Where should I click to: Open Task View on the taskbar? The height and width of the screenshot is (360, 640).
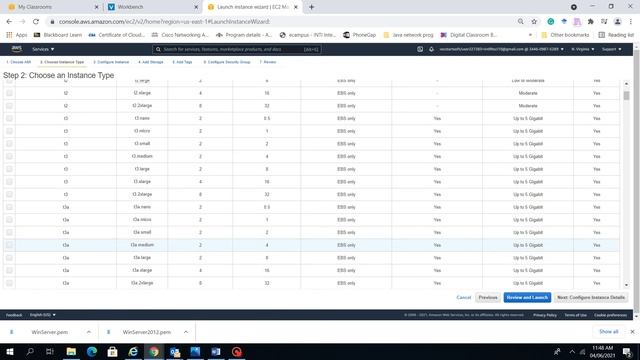[50, 351]
